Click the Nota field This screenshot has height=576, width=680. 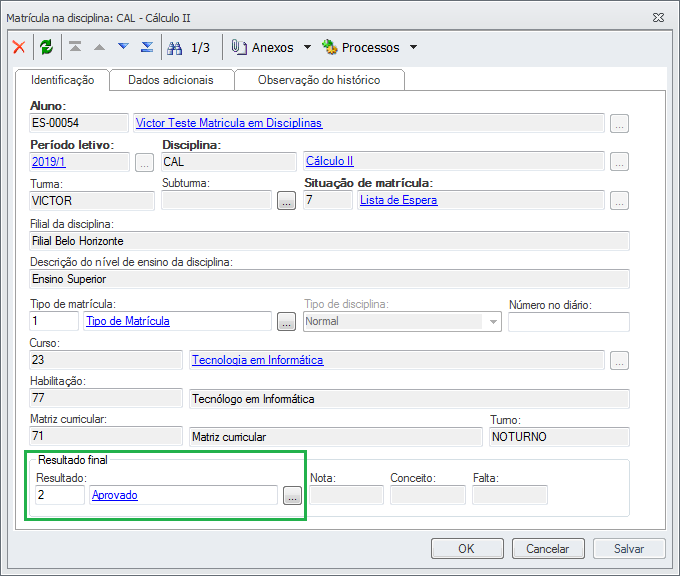347,495
